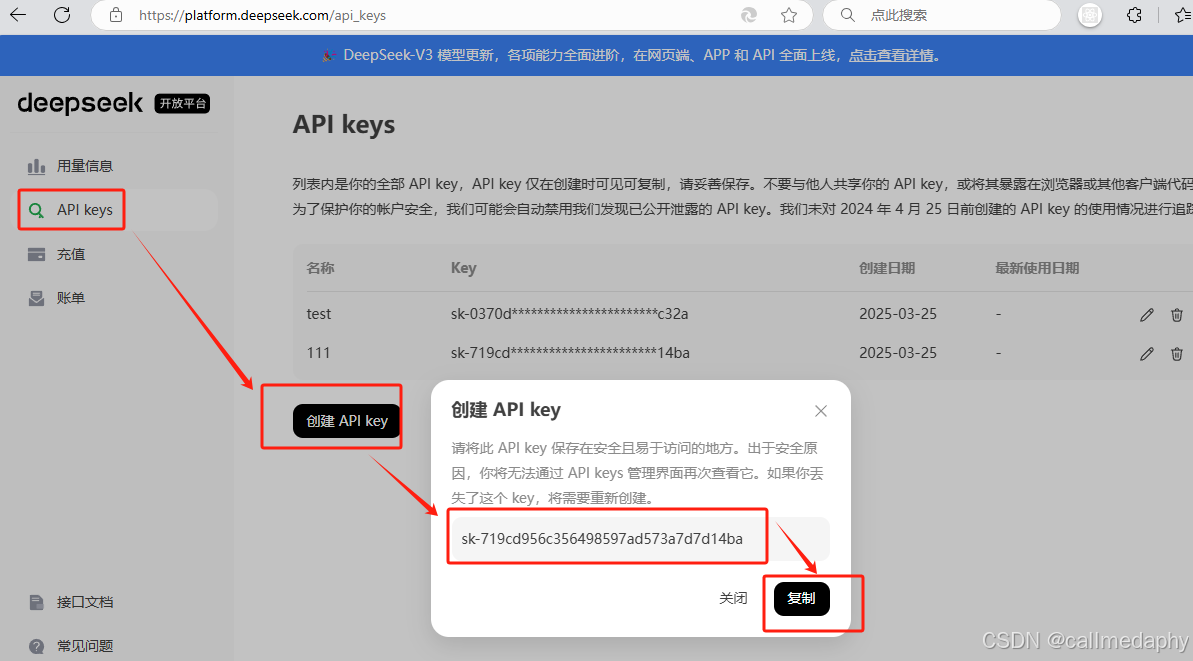
Task: Click the 接口文档 document icon
Action: point(37,602)
